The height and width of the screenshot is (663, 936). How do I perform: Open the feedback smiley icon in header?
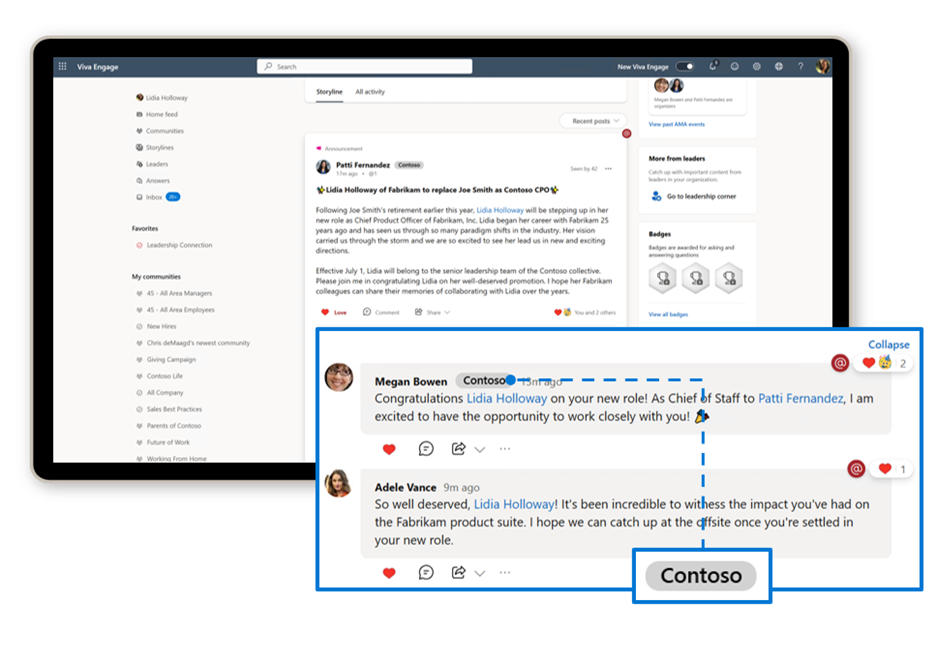(735, 66)
